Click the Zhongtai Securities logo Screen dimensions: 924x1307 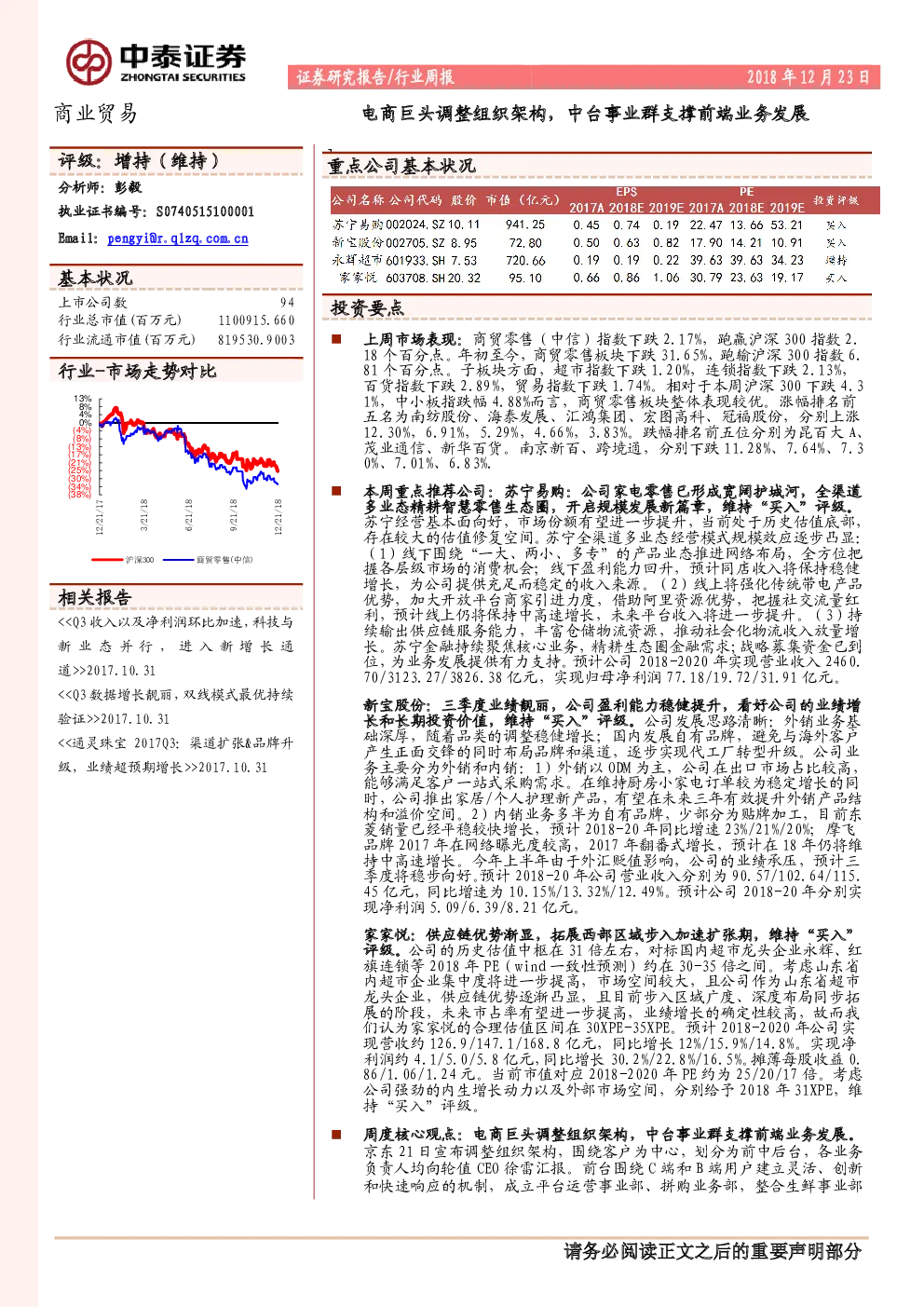156,62
